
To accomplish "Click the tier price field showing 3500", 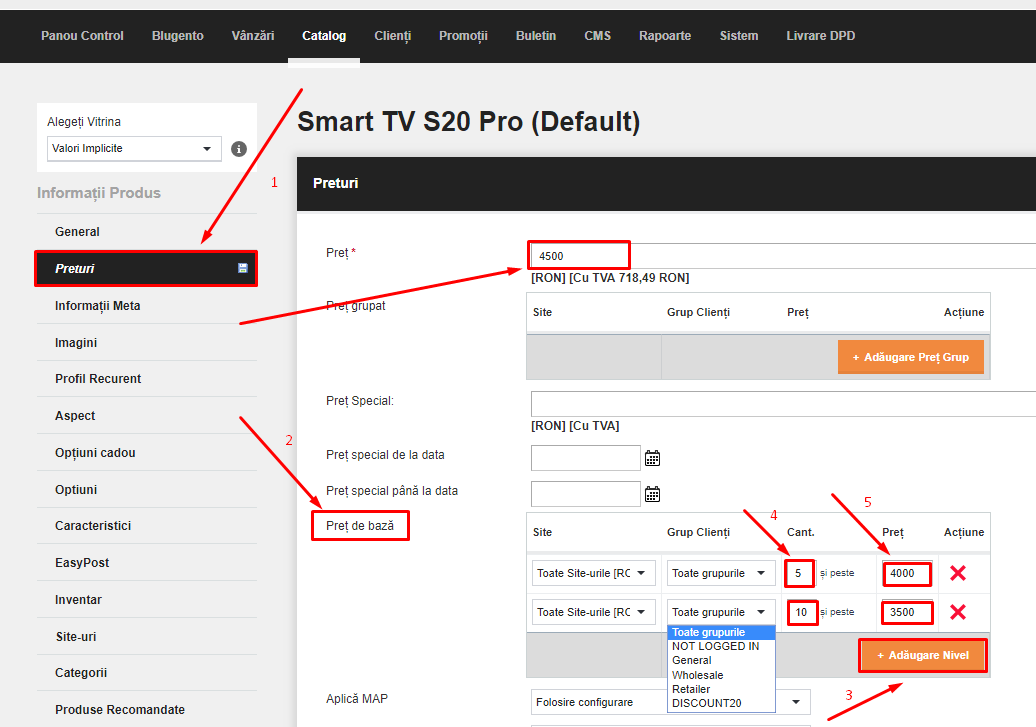I will point(906,612).
